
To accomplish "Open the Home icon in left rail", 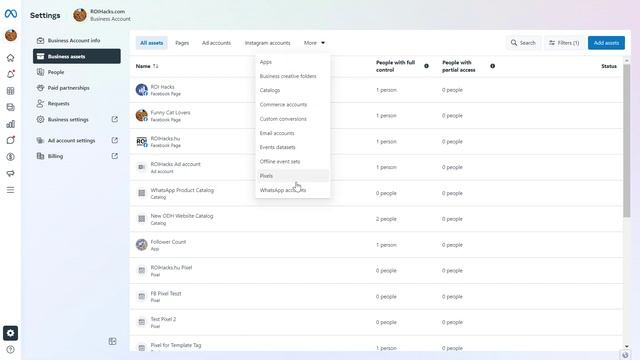I will (x=11, y=58).
